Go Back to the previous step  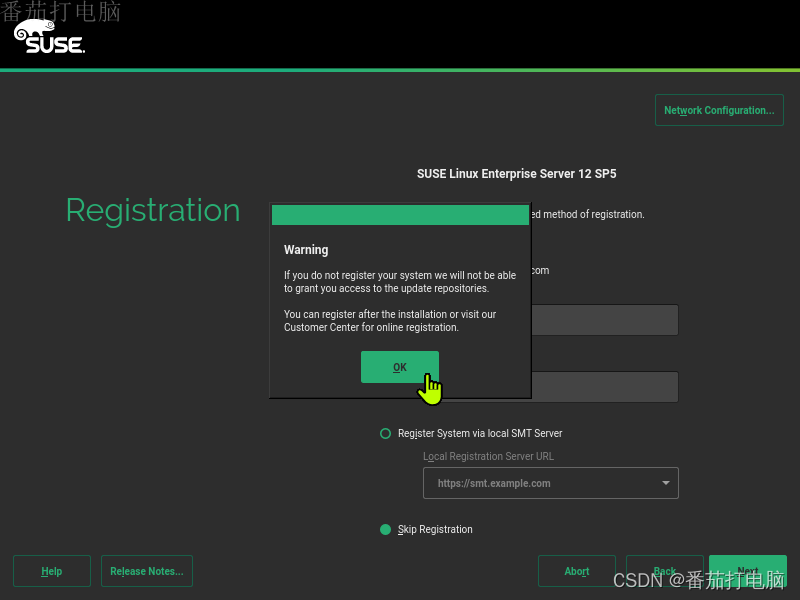coord(664,571)
